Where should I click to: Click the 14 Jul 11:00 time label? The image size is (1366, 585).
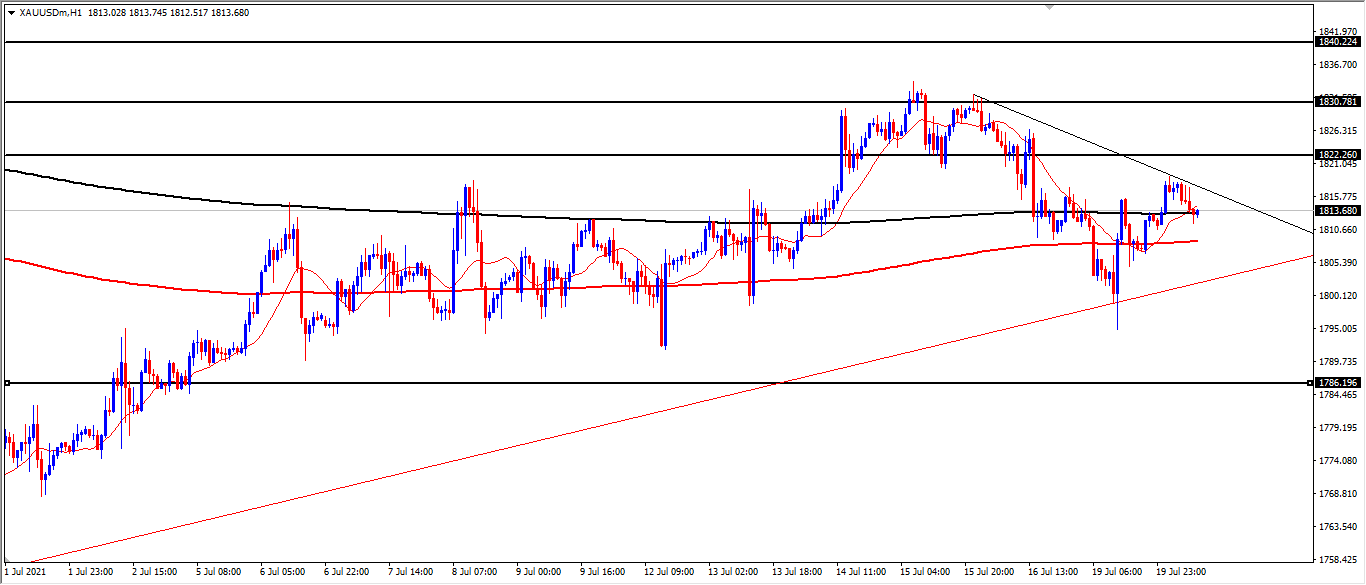861,573
